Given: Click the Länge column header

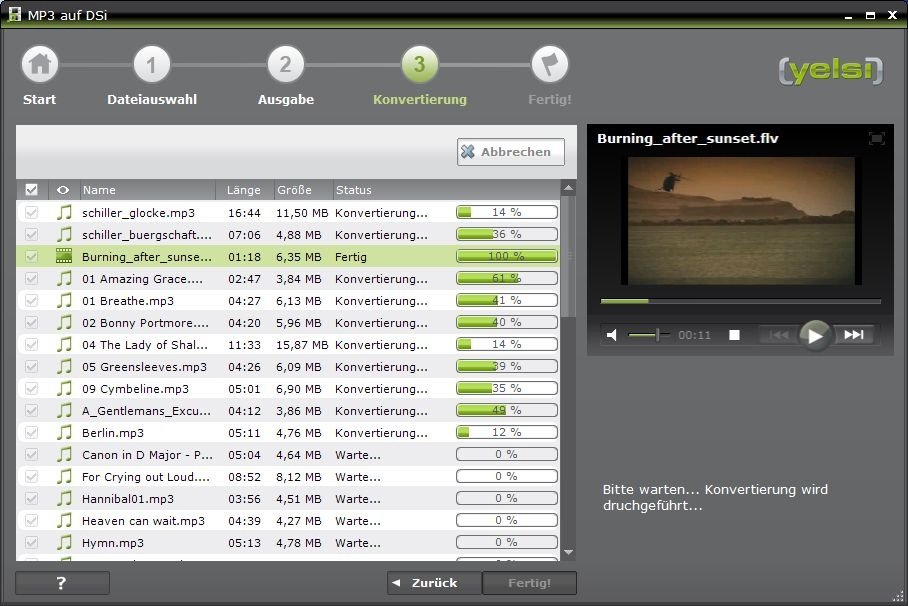Looking at the screenshot, I should tap(243, 189).
